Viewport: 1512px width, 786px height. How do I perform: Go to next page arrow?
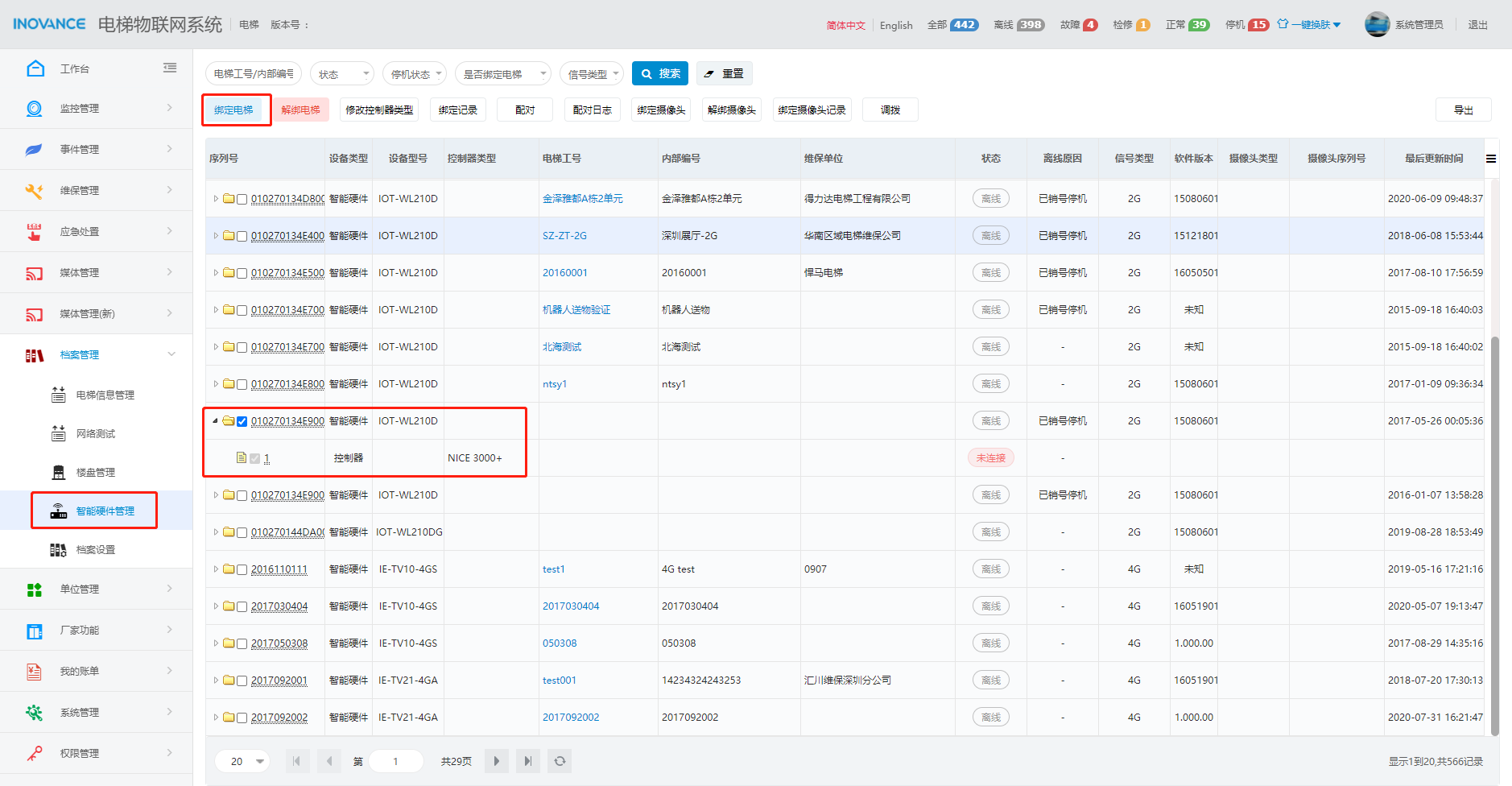496,761
